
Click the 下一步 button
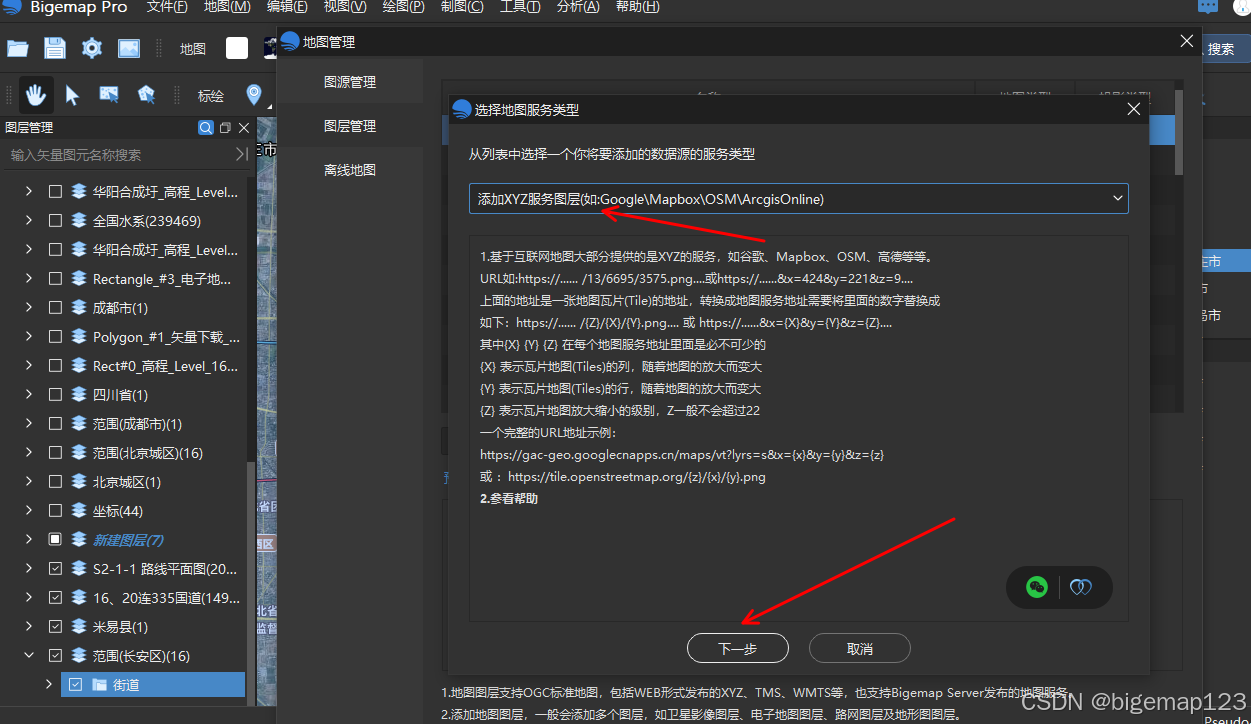pos(738,649)
